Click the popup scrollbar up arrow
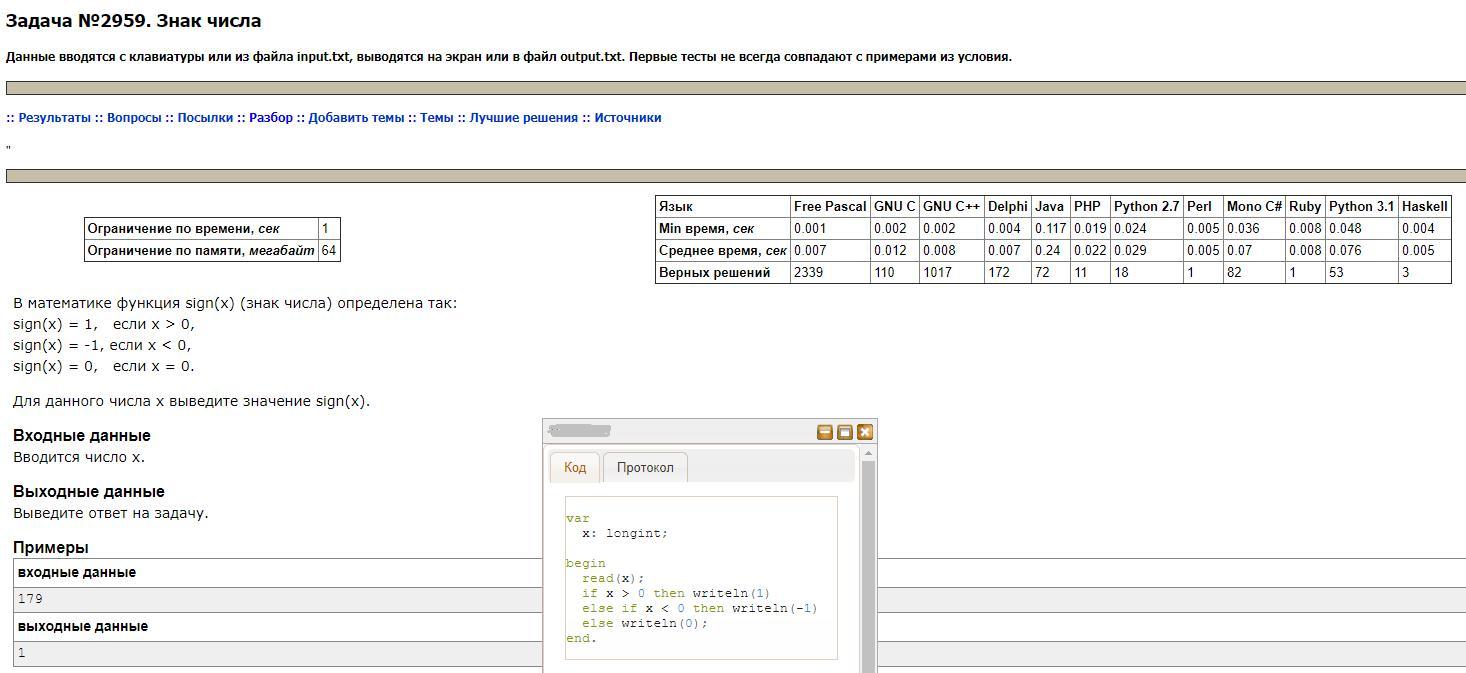 (x=868, y=454)
